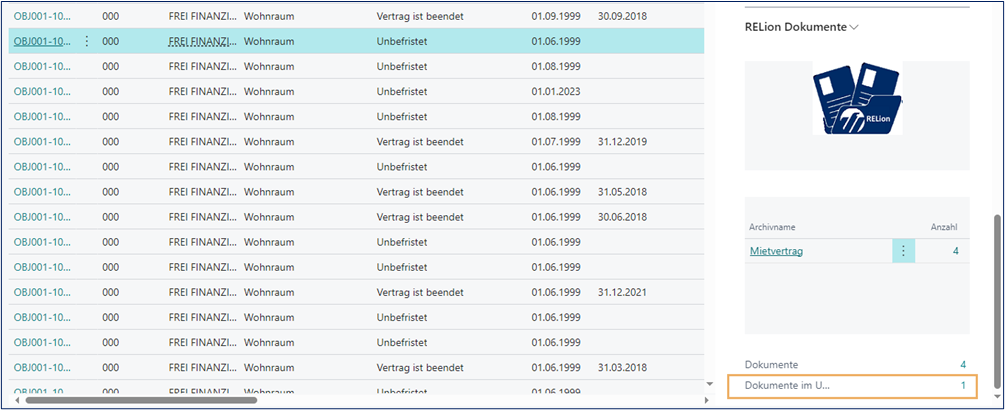Click the Anzahl column header
1005x410 pixels.
click(944, 227)
